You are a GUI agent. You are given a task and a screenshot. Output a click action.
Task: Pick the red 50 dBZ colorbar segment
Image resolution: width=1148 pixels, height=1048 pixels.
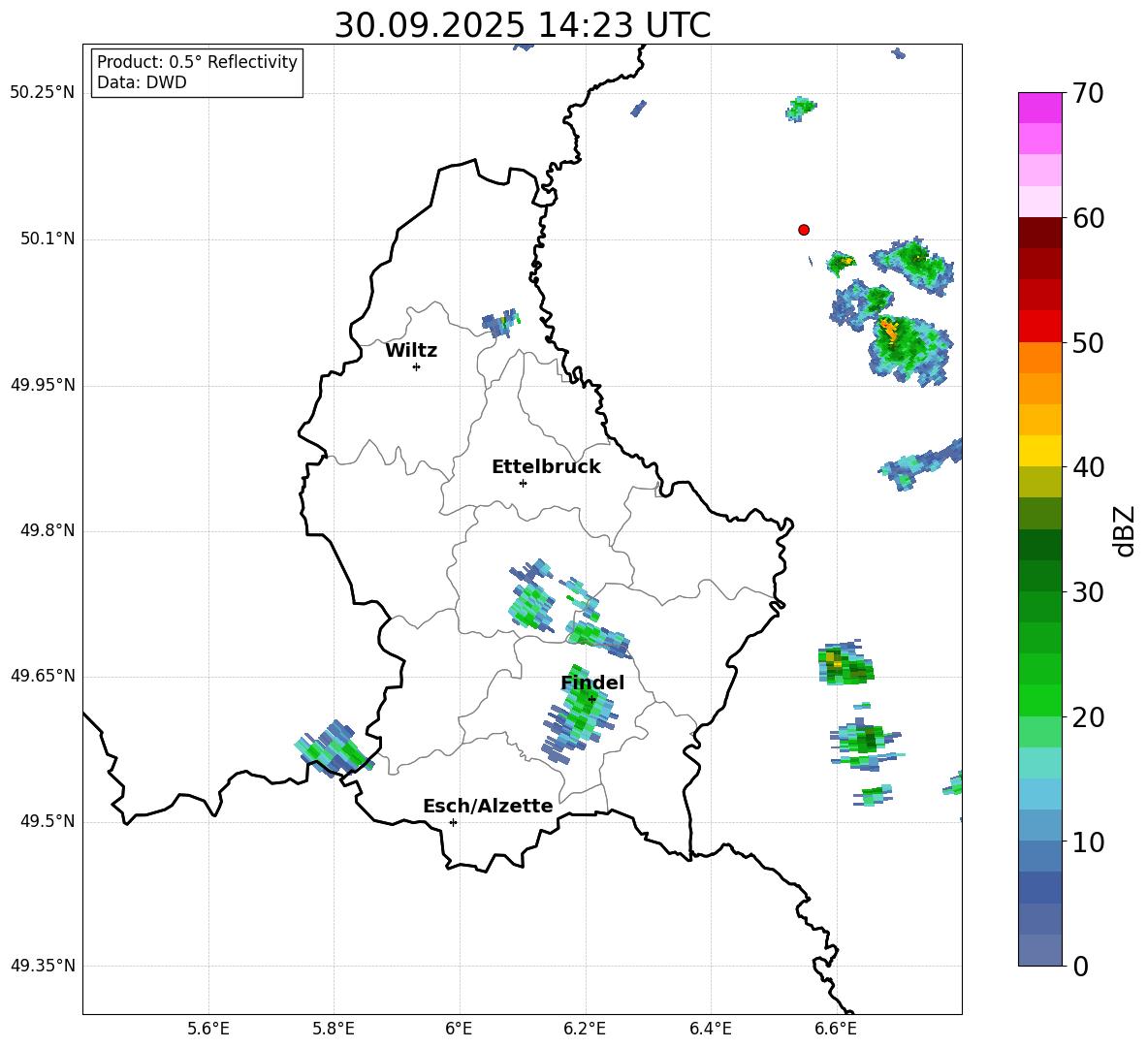[1040, 326]
